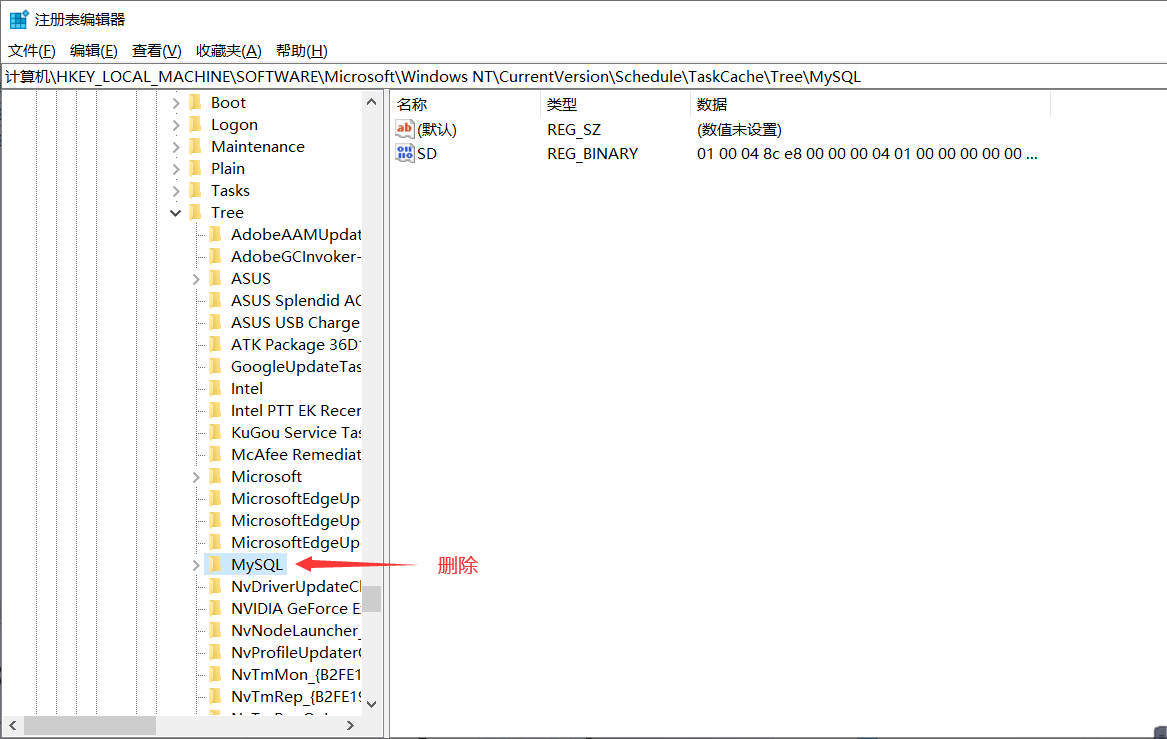This screenshot has width=1167, height=739.
Task: Click the NVIDIA GeForce folder icon
Action: click(x=216, y=608)
